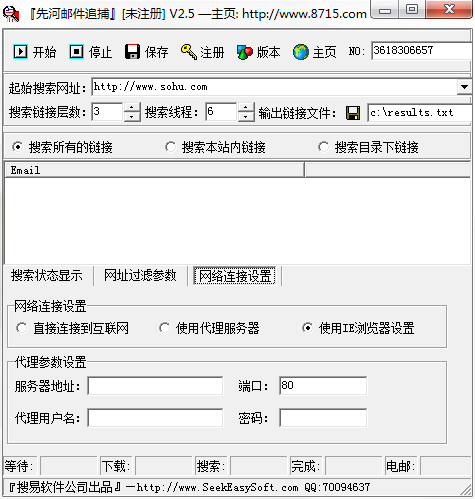Screen dimensions: 475x499
Task: Click the Email column header
Action: point(154,170)
